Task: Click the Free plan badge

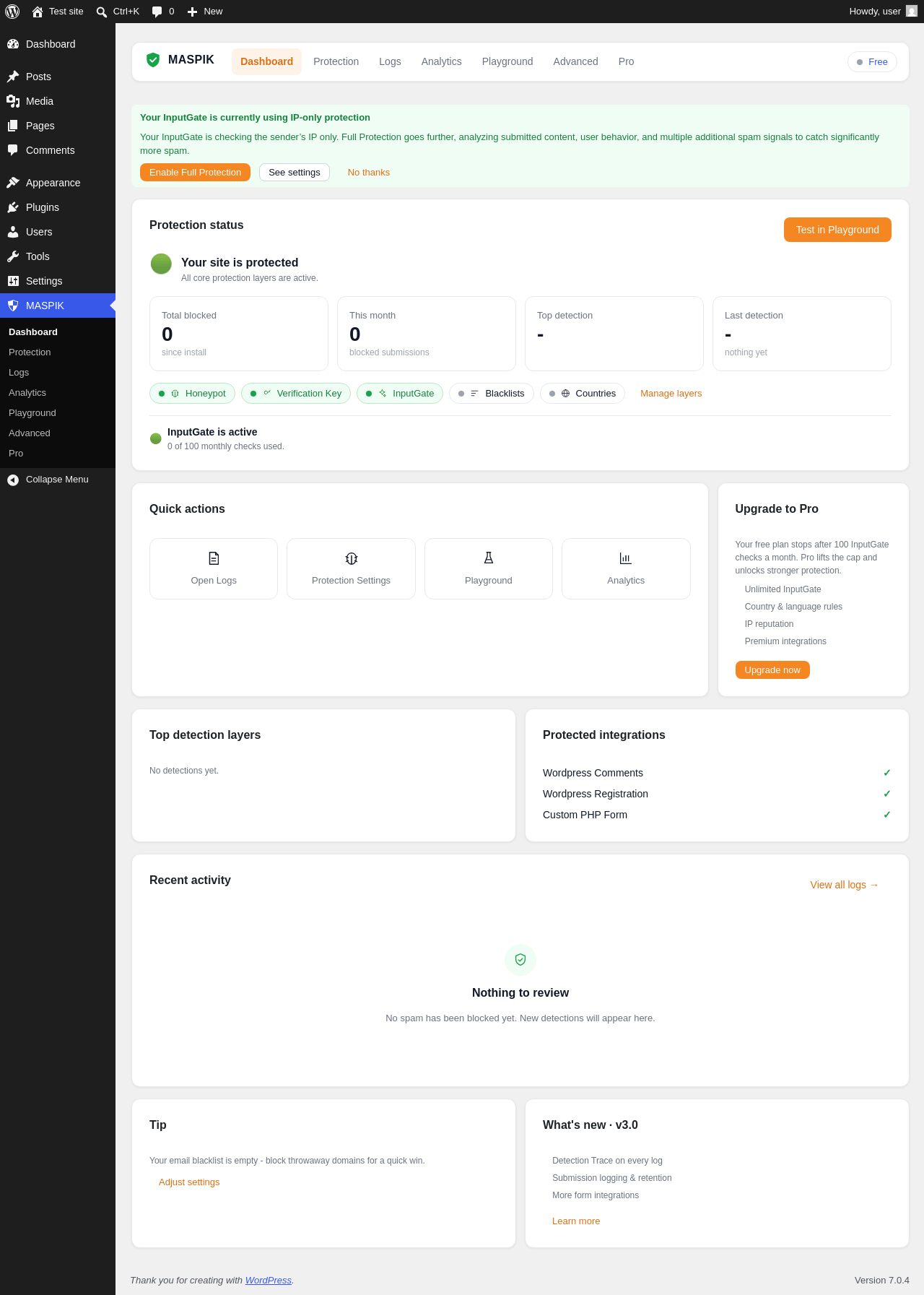Action: (x=872, y=62)
